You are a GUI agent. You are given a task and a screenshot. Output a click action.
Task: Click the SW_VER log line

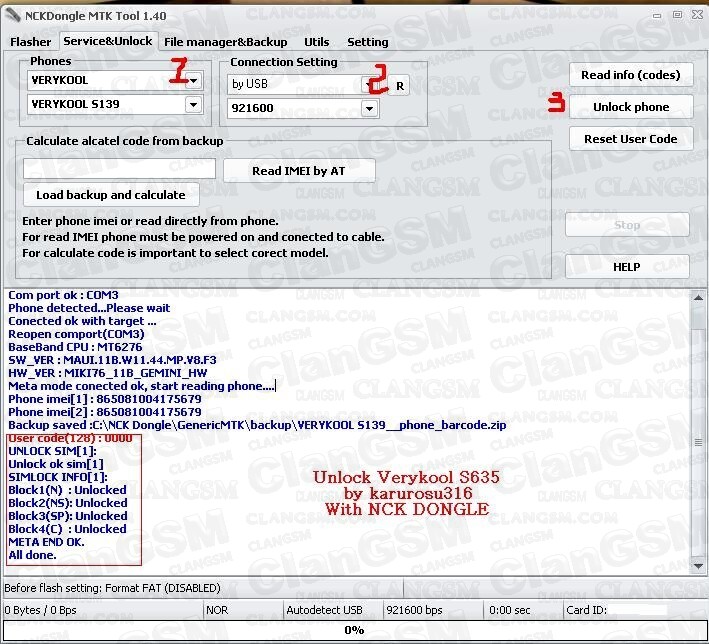pyautogui.click(x=112, y=360)
